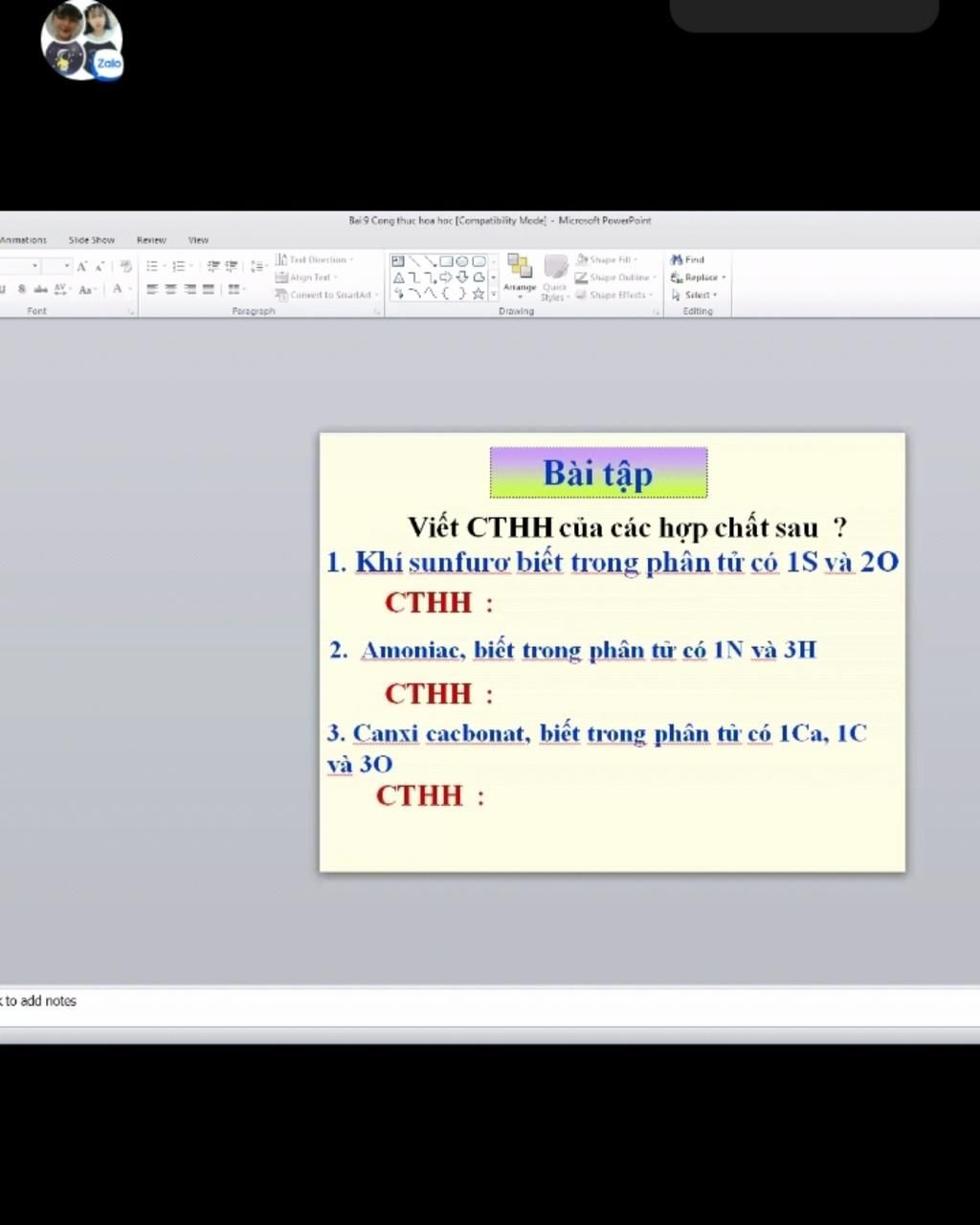The width and height of the screenshot is (980, 1225).
Task: Open the Shape Outline color menu
Action: 615,278
